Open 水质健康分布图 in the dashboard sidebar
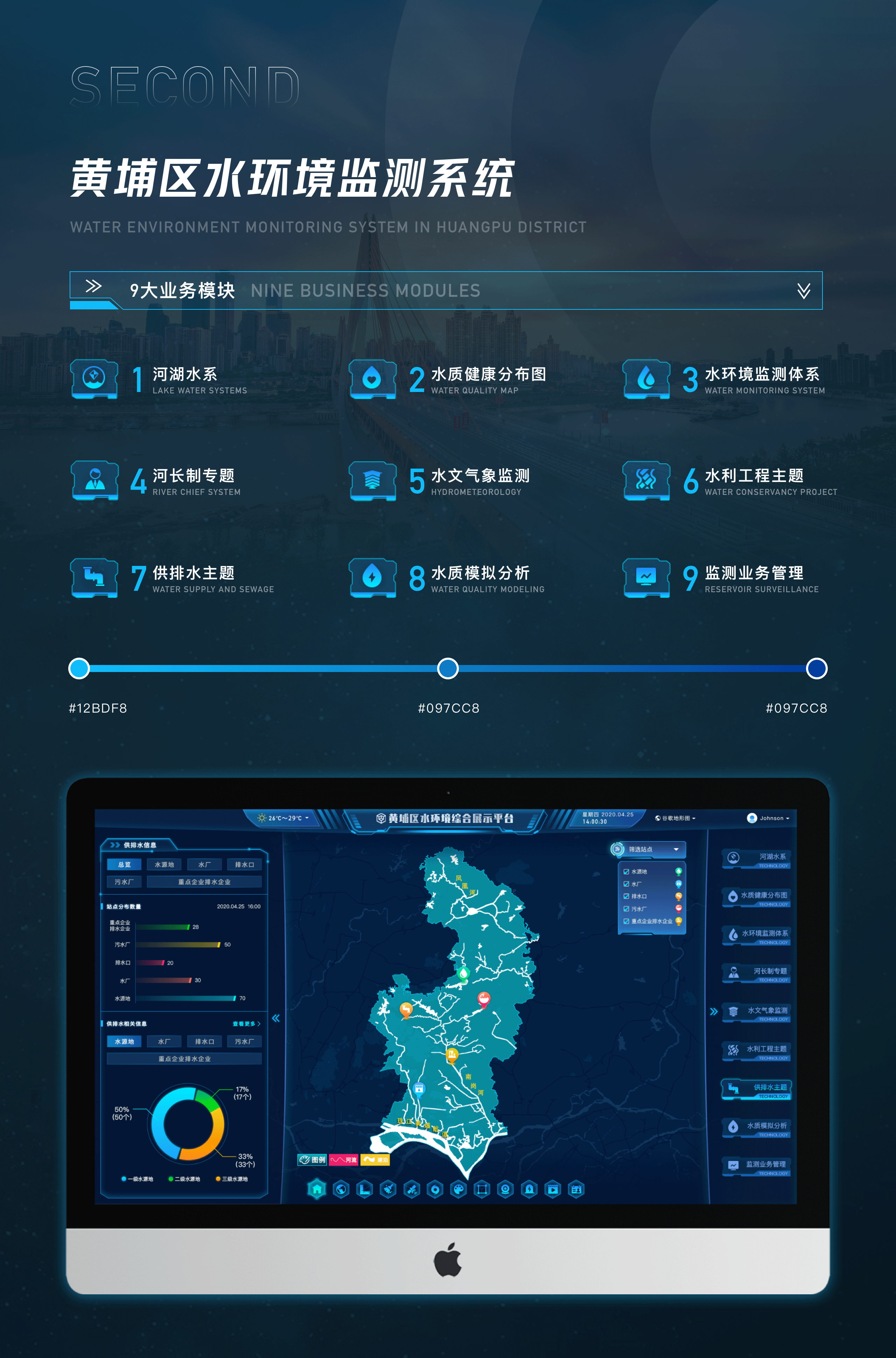 click(x=757, y=897)
